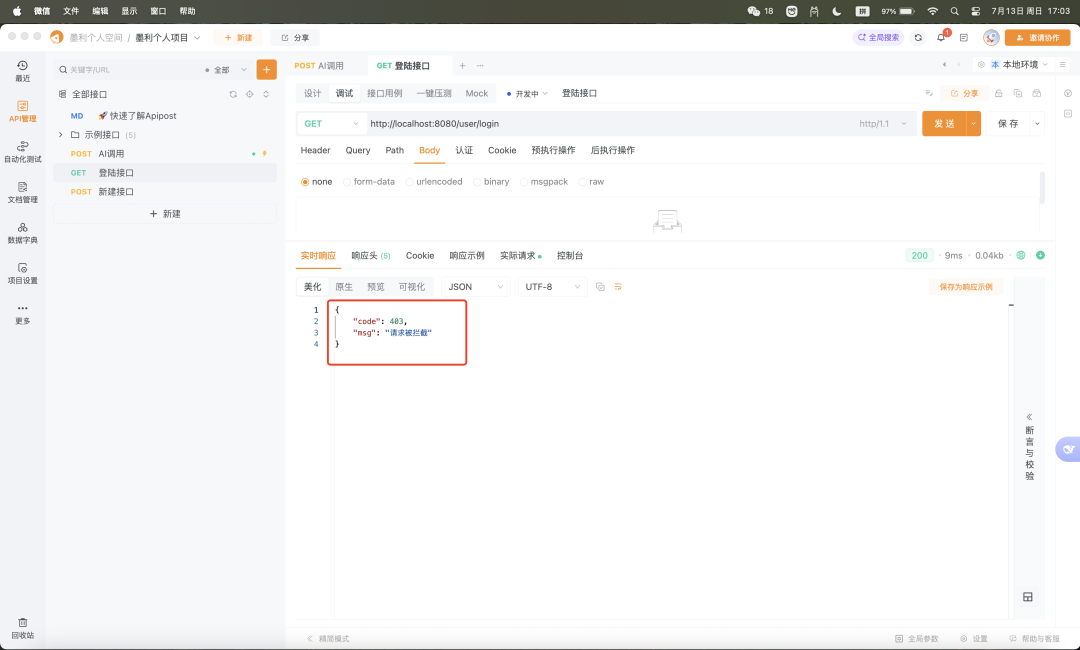Open the JSON response format dropdown
The height and width of the screenshot is (650, 1080).
point(476,286)
